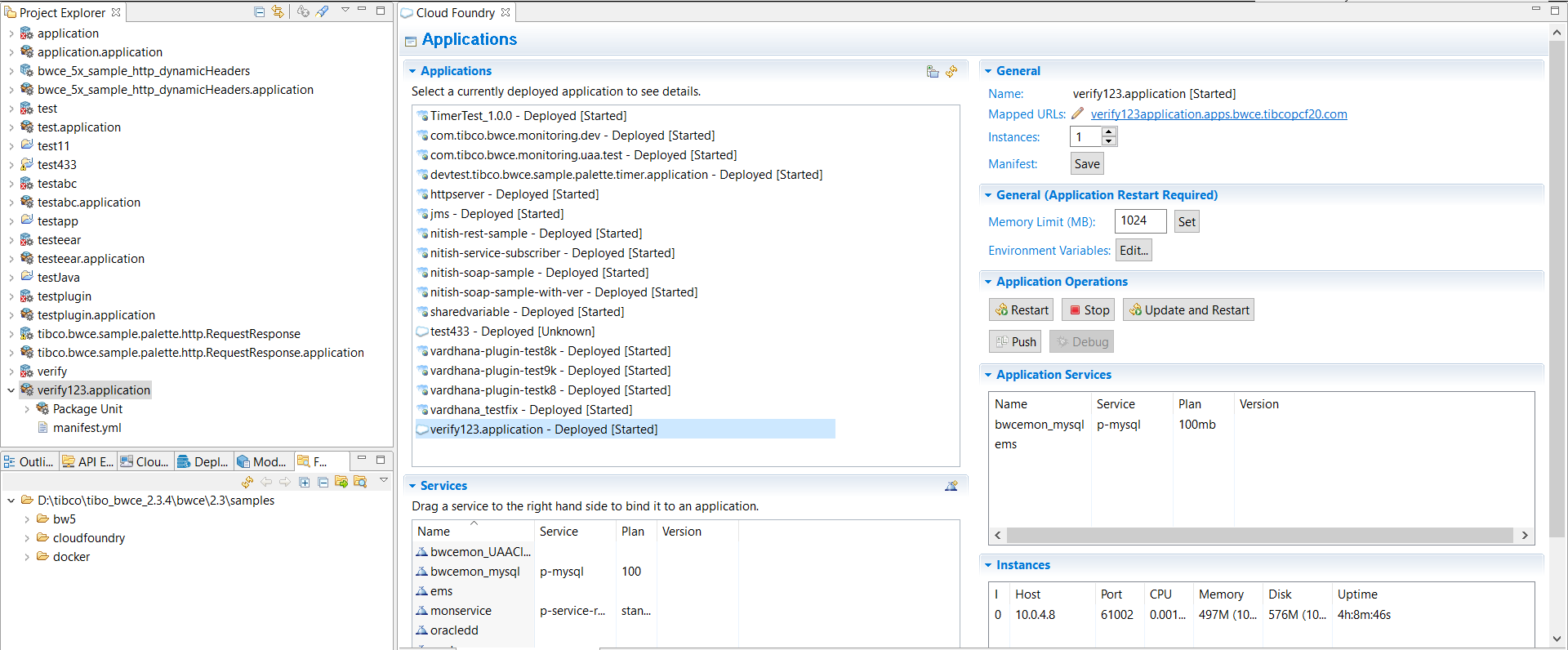Screen dimensions: 1568x650
Task: Open the verify123application mapped URL link
Action: 1218,114
